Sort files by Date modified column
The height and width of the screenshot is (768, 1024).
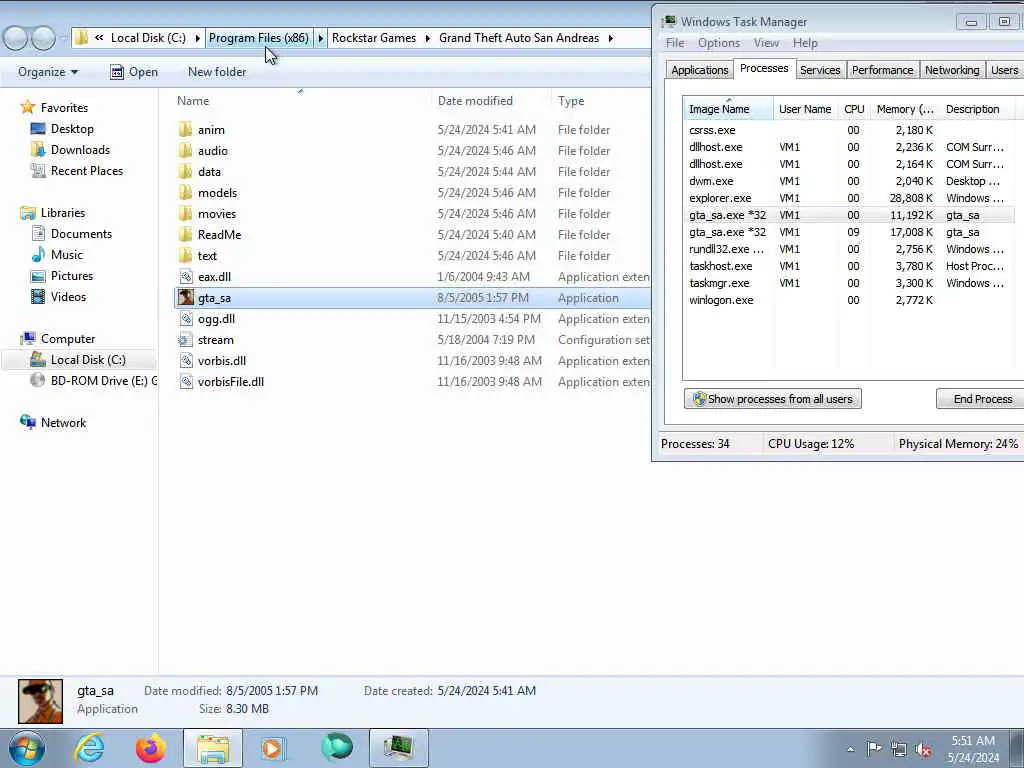(490, 101)
